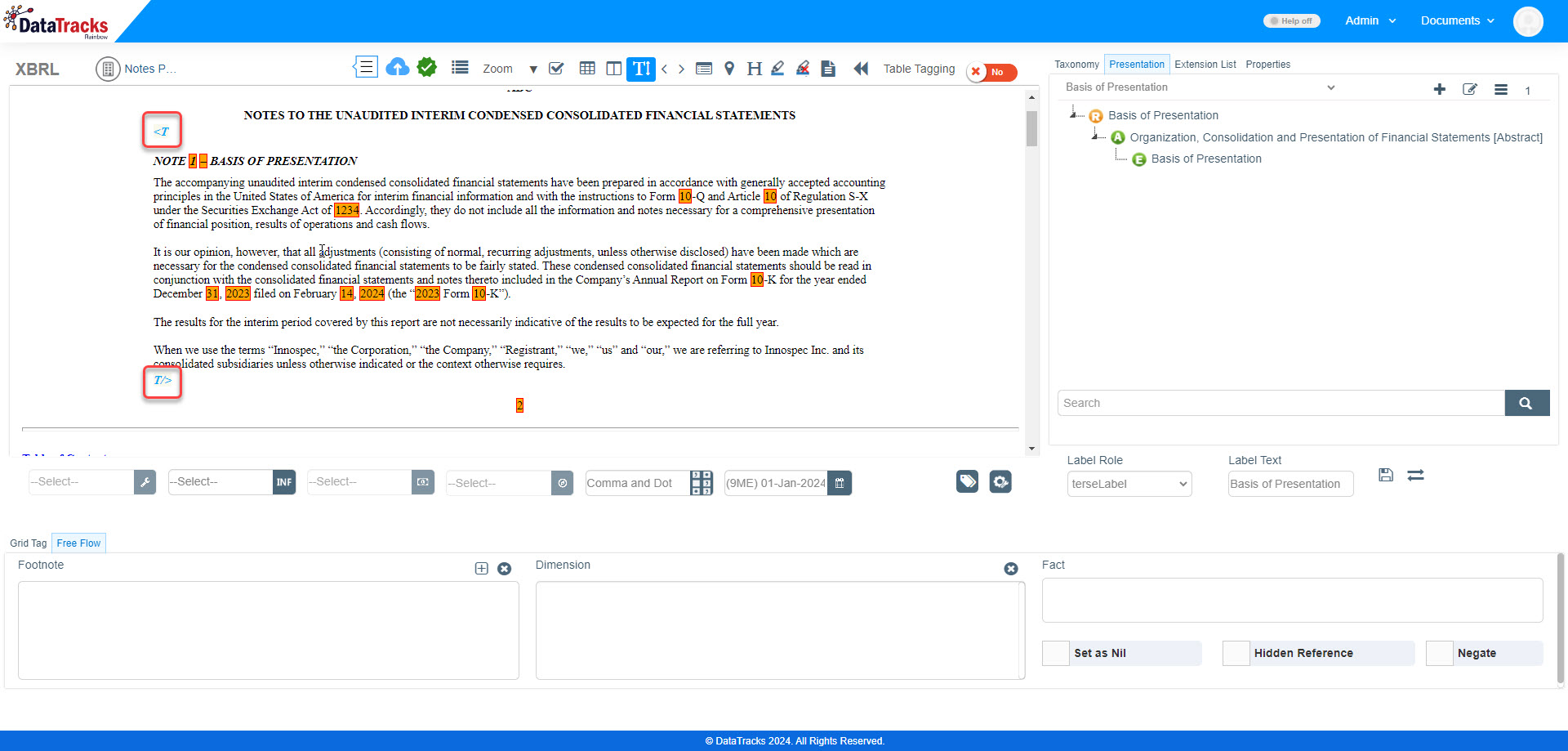Open the Select dropdown with wrench icon
The image size is (1568, 751).
coord(92,482)
